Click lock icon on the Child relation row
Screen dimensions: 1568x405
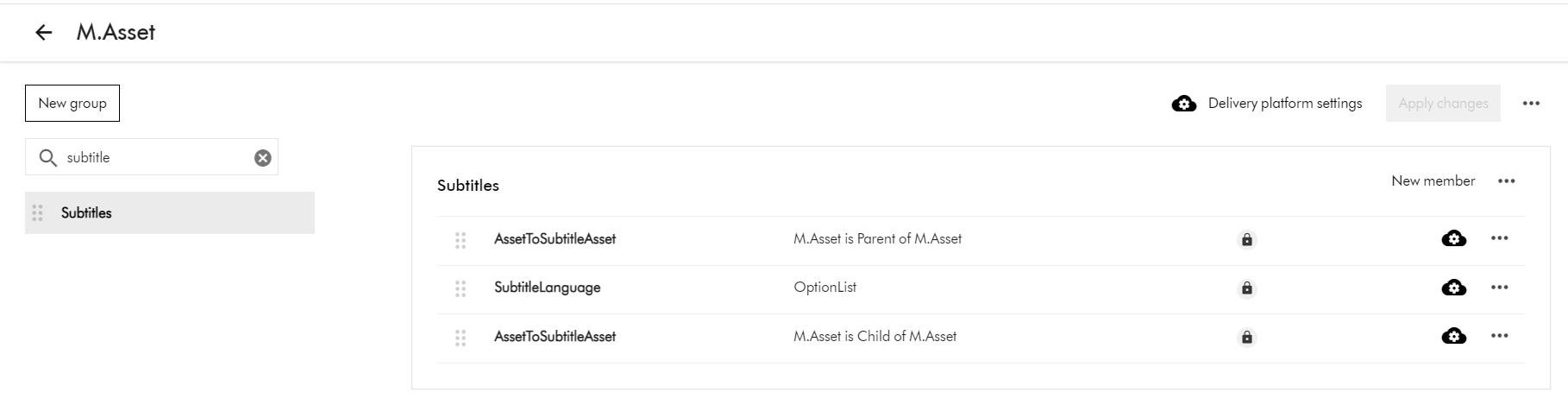click(x=1246, y=338)
